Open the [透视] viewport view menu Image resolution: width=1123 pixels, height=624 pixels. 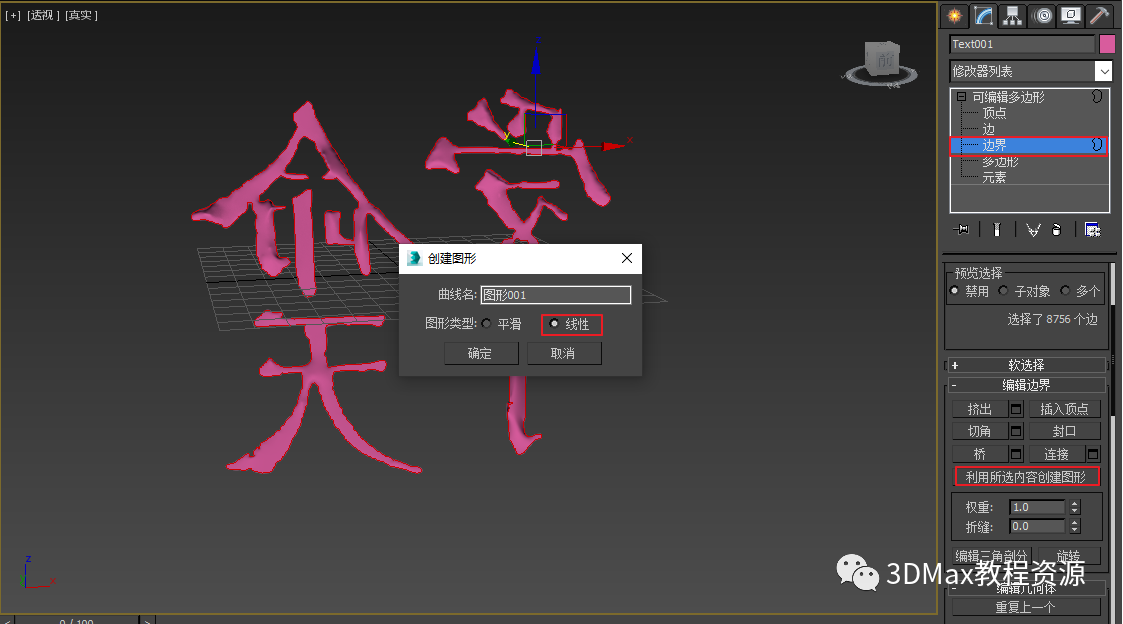(43, 15)
